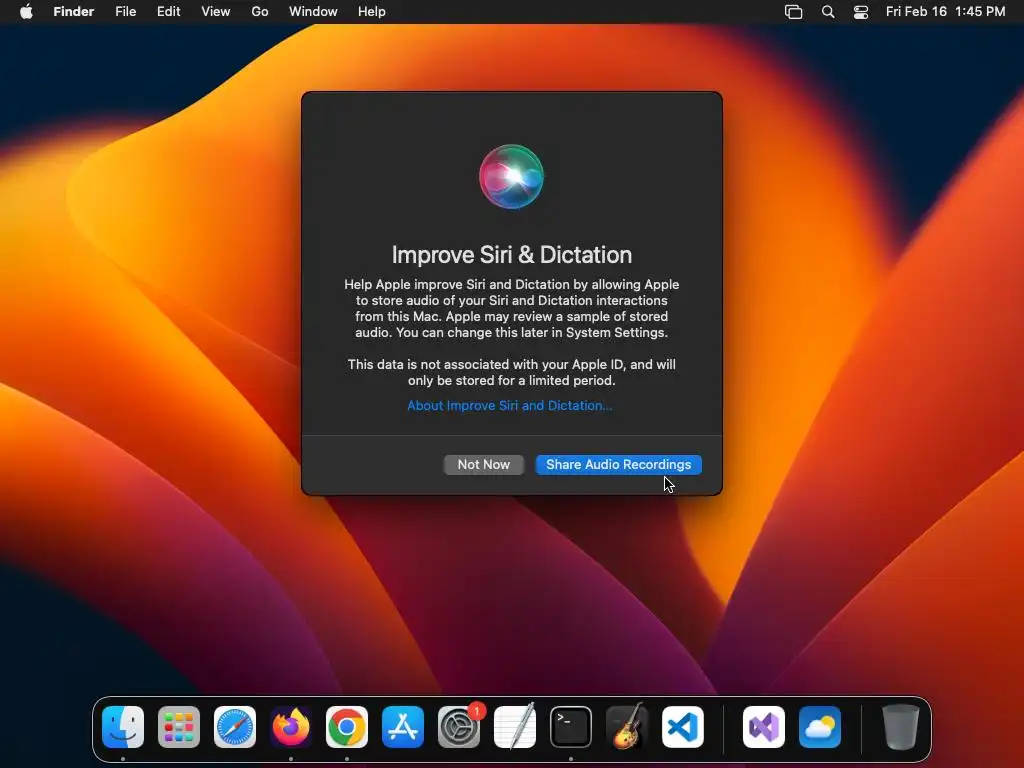Open the Trash in the Dock
The width and height of the screenshot is (1024, 768).
point(901,727)
